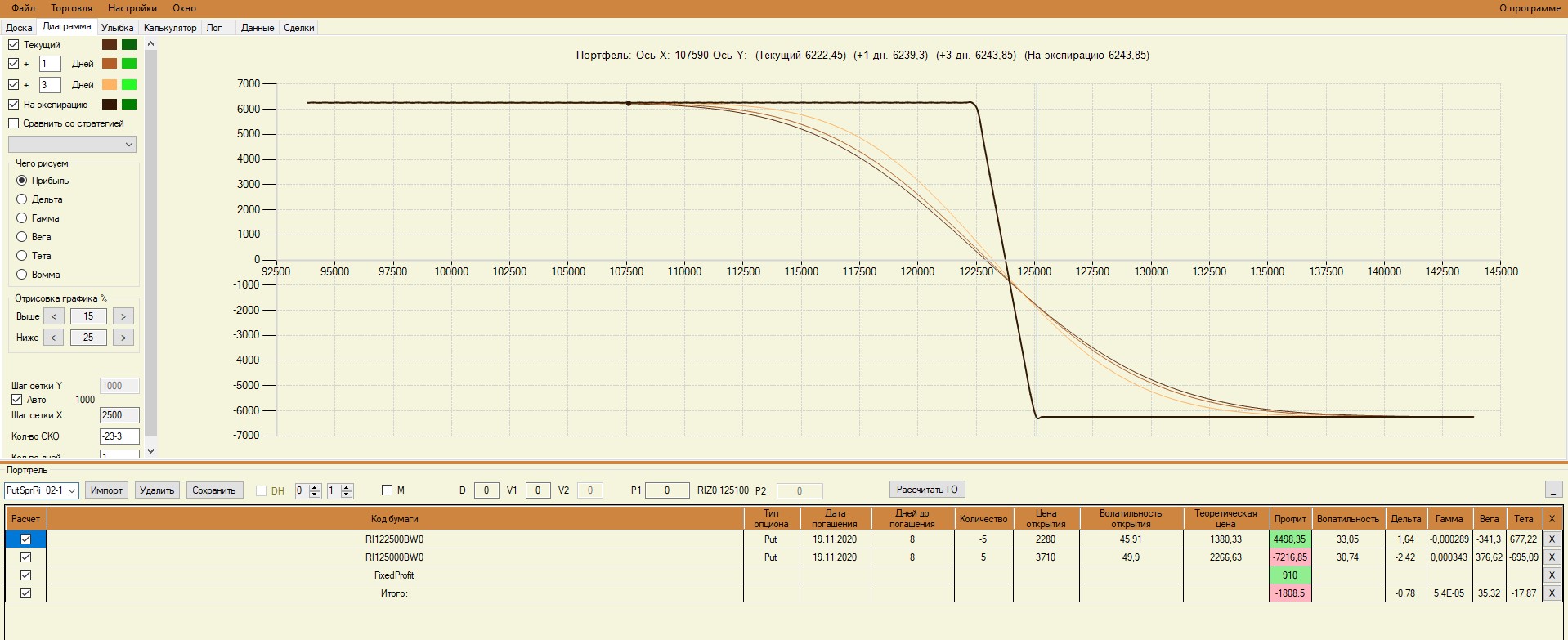Switch to Данные tab
Viewport: 1568px width, 640px height.
[x=258, y=28]
